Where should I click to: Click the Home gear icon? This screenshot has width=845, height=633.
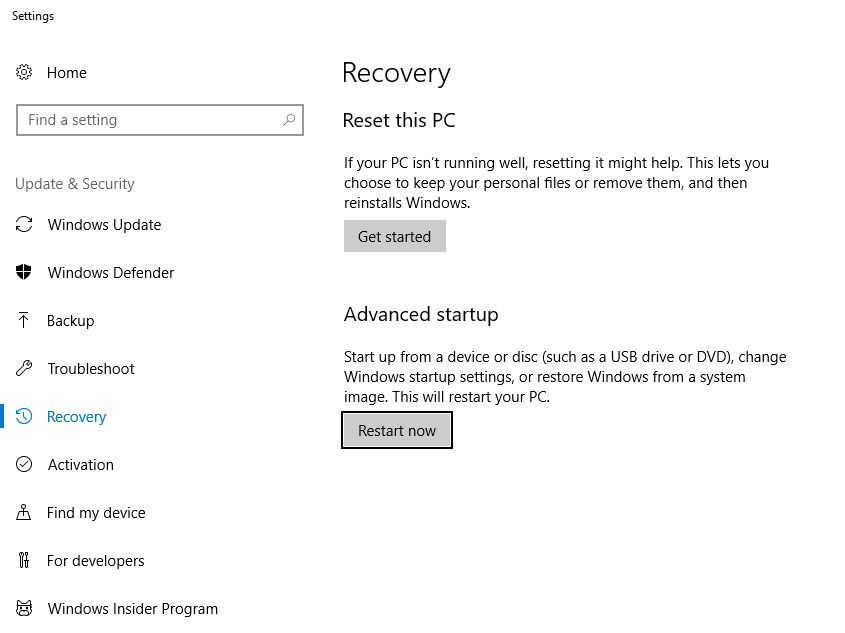(x=24, y=72)
